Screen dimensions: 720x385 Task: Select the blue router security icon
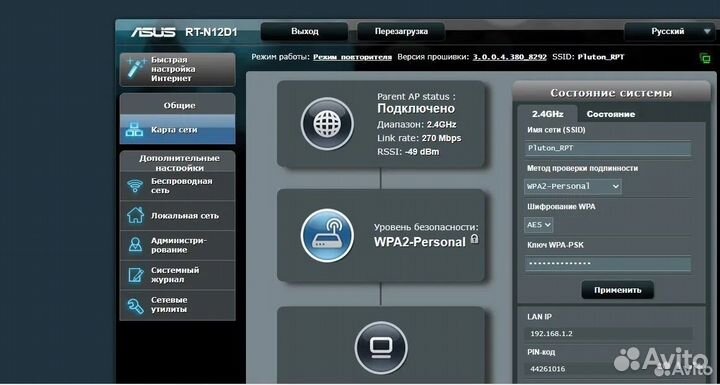tap(327, 235)
